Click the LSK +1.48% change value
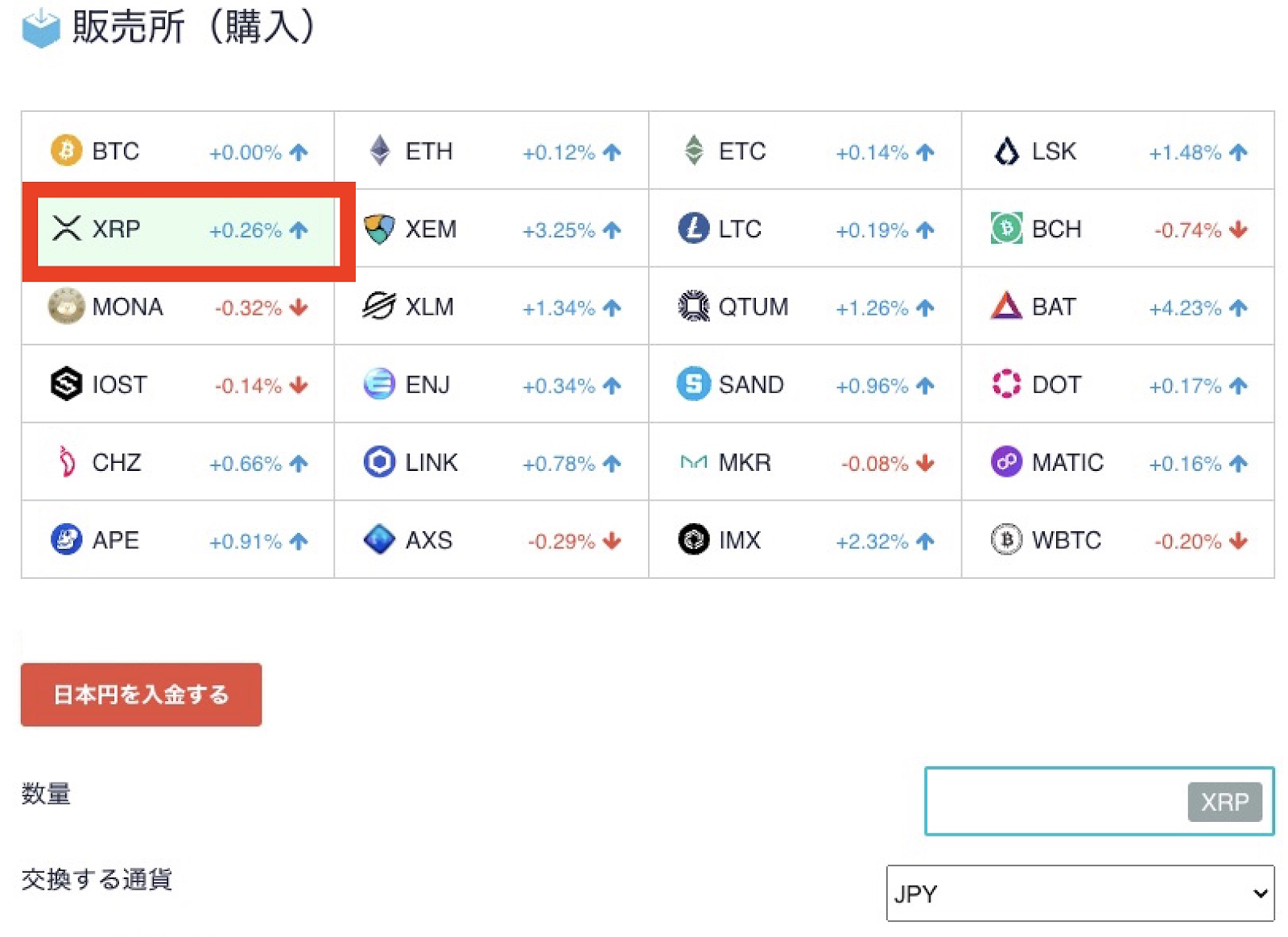The image size is (1288, 937). pos(1185,152)
